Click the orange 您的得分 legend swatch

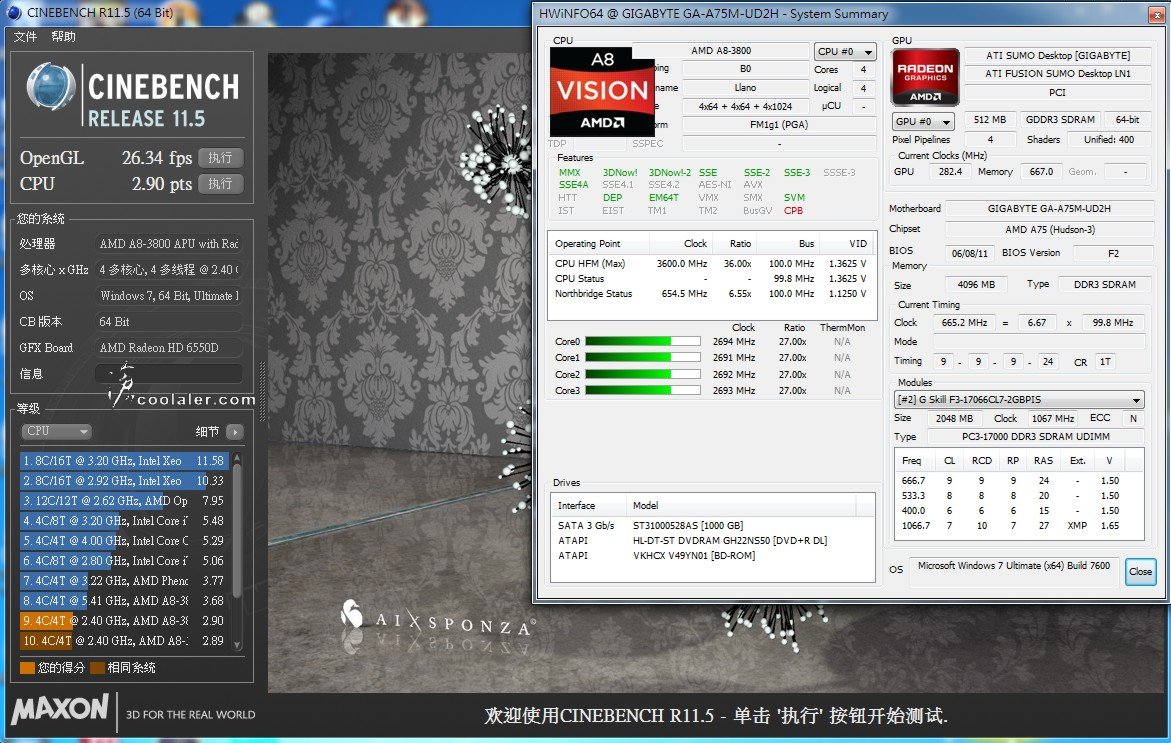tap(28, 668)
